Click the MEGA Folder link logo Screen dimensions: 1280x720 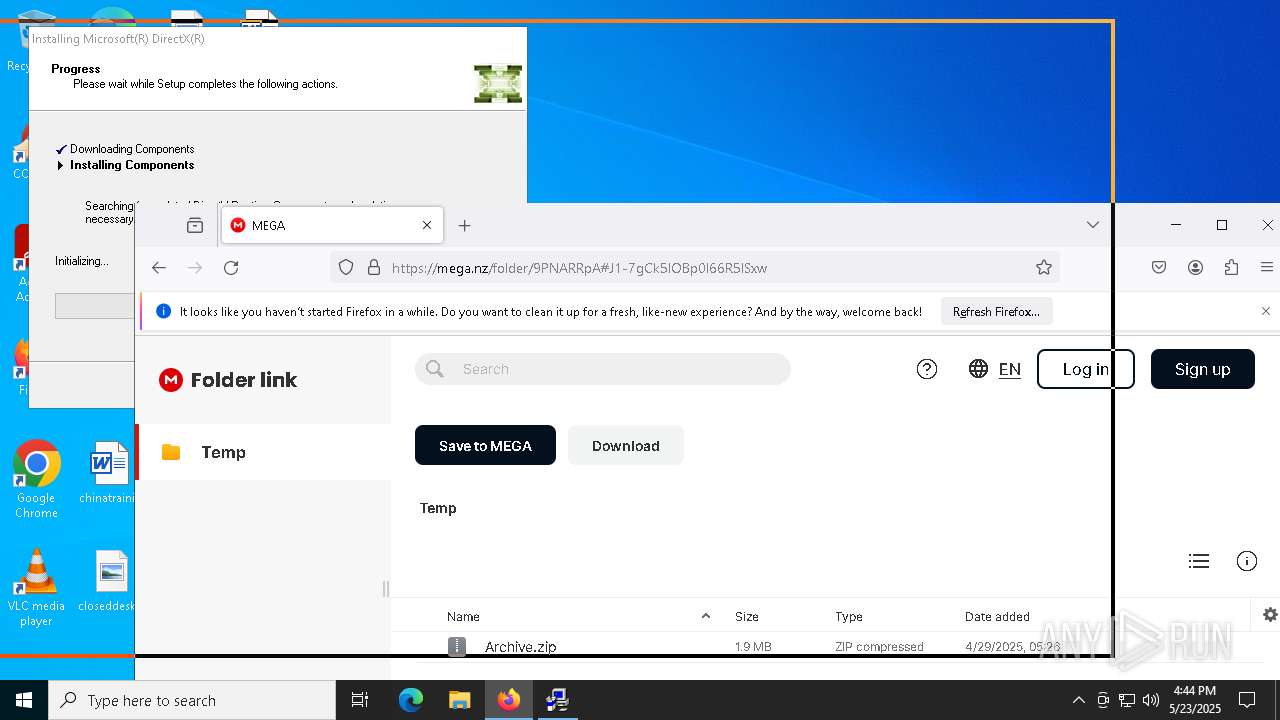[x=228, y=380]
